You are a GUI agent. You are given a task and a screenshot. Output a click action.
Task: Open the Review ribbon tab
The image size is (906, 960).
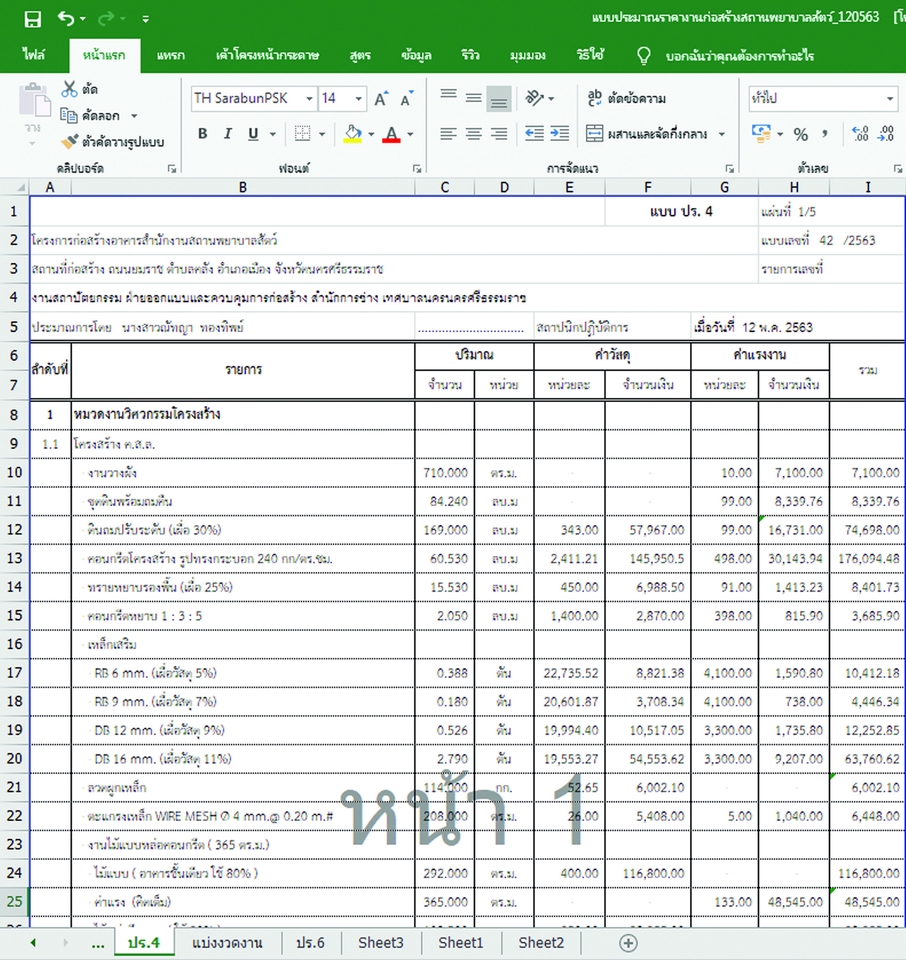(x=470, y=55)
